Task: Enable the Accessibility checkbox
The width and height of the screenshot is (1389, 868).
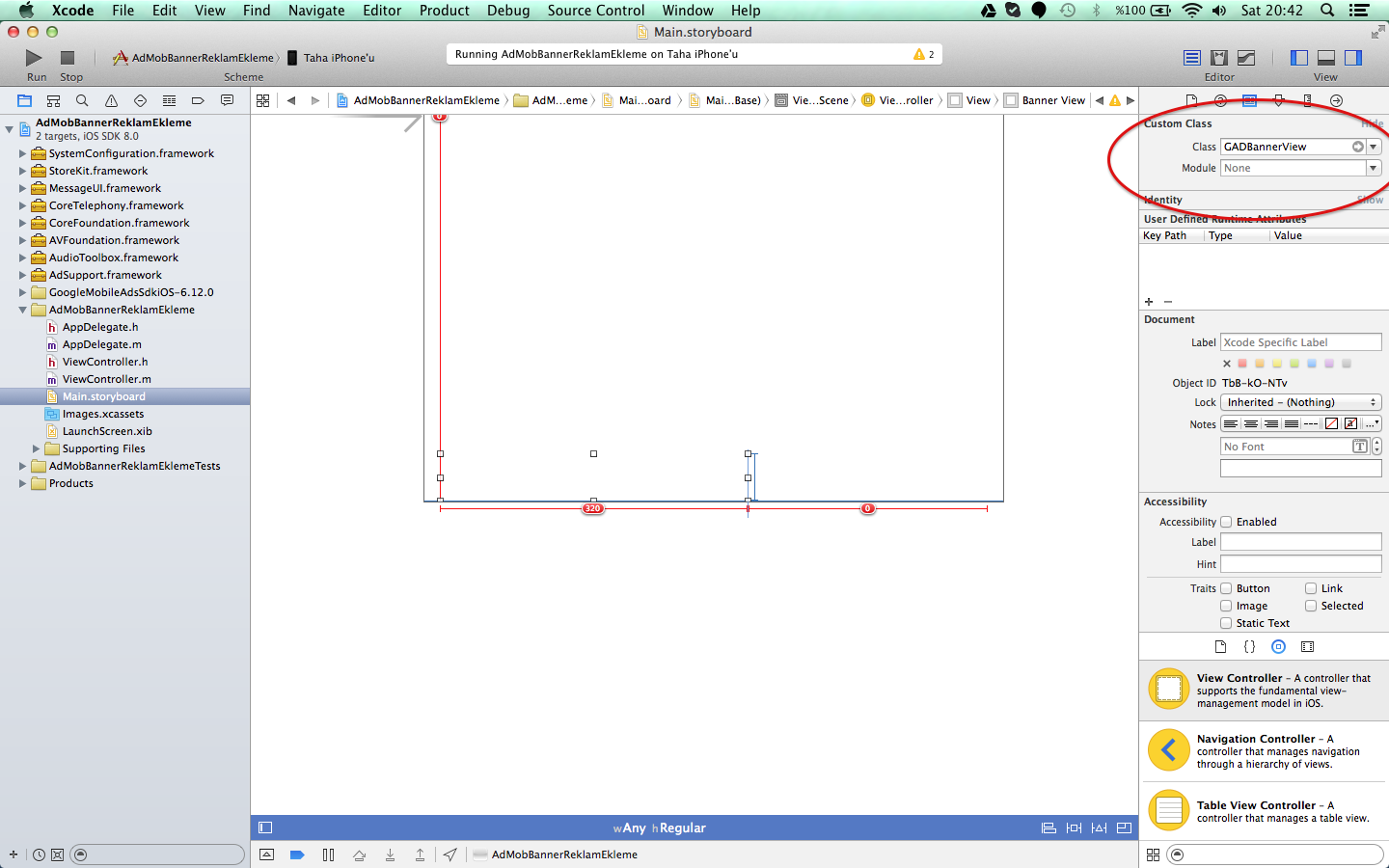Action: point(1226,522)
